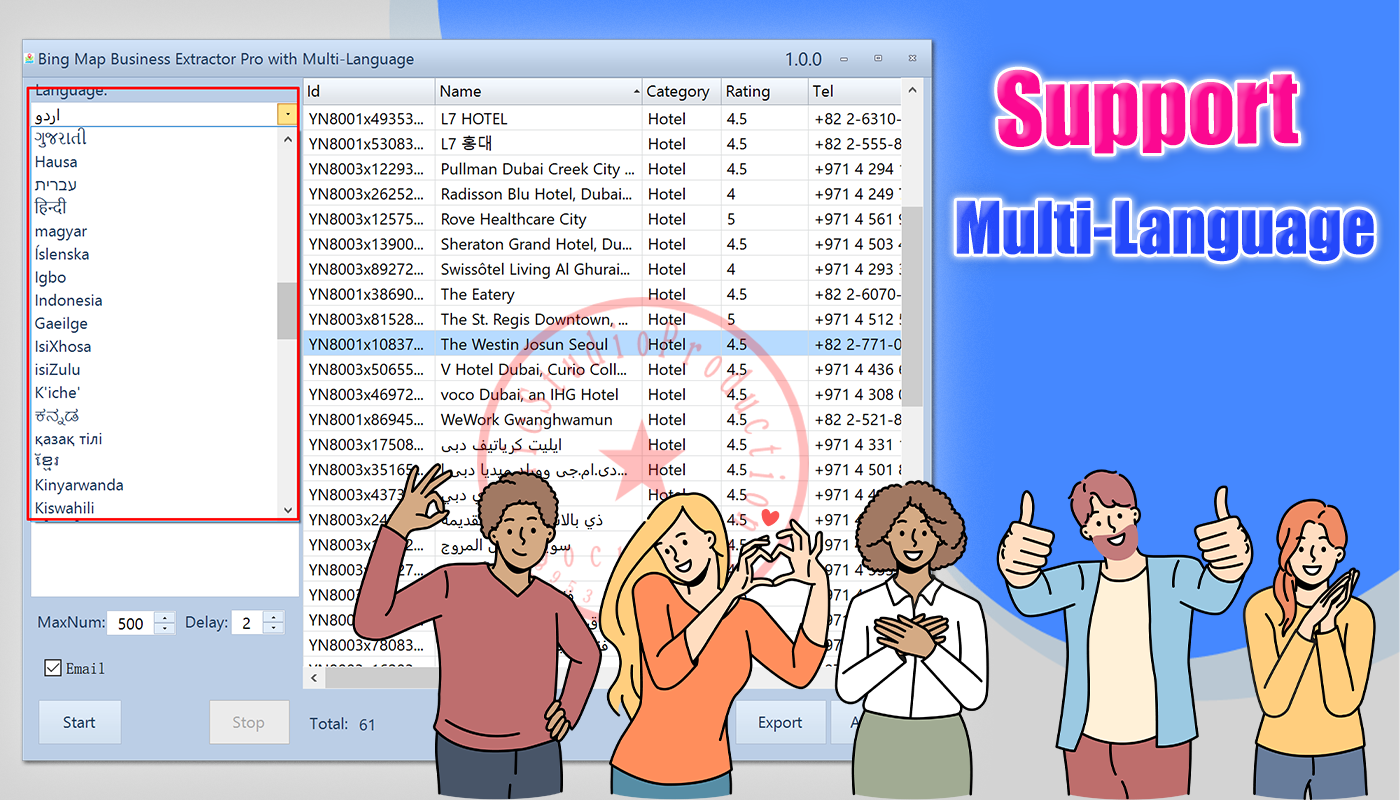Click the language list scrollbar thumb
1400x800 pixels.
pos(288,310)
